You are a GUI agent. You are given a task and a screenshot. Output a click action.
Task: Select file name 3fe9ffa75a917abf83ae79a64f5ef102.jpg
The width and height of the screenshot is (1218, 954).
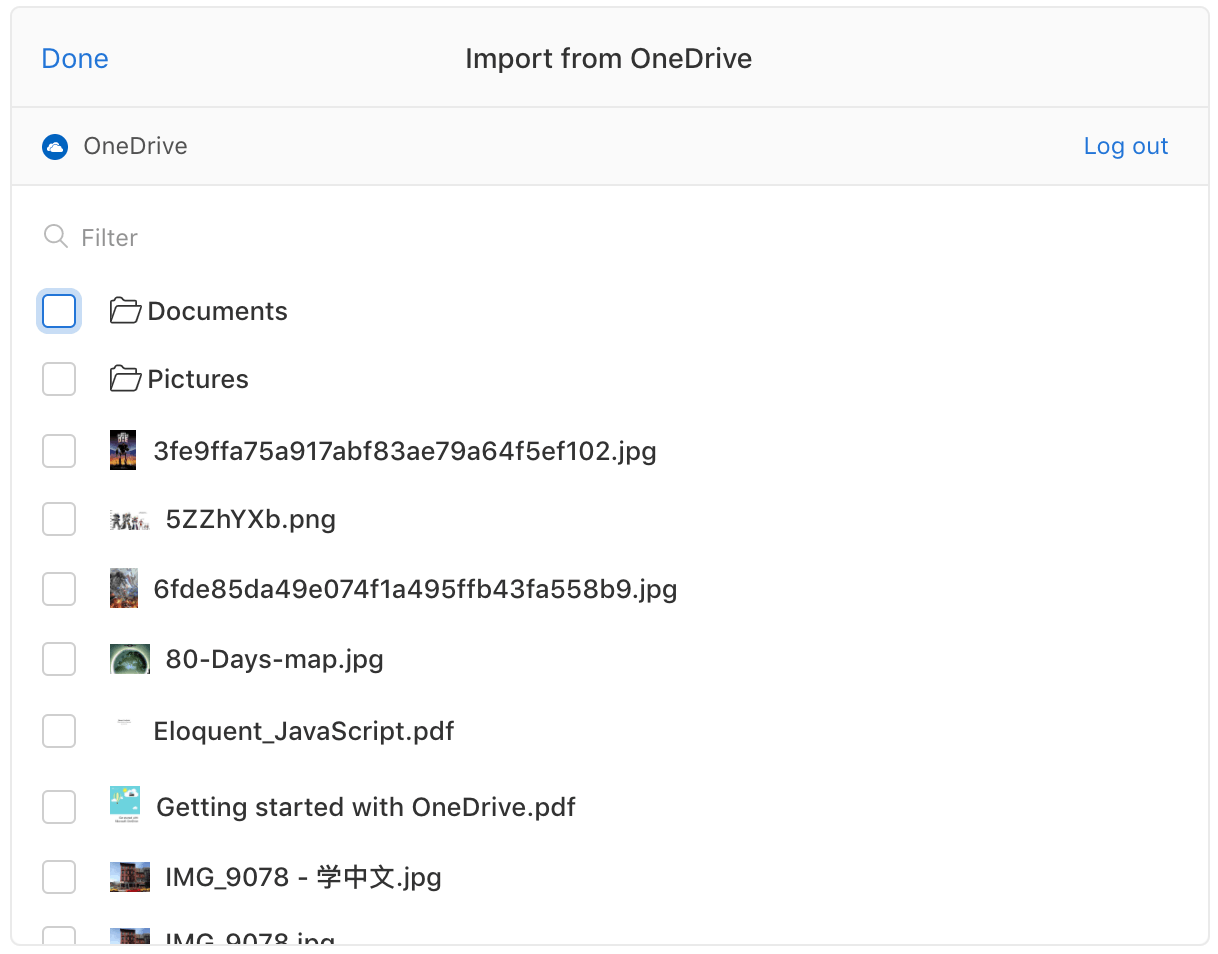(x=405, y=451)
